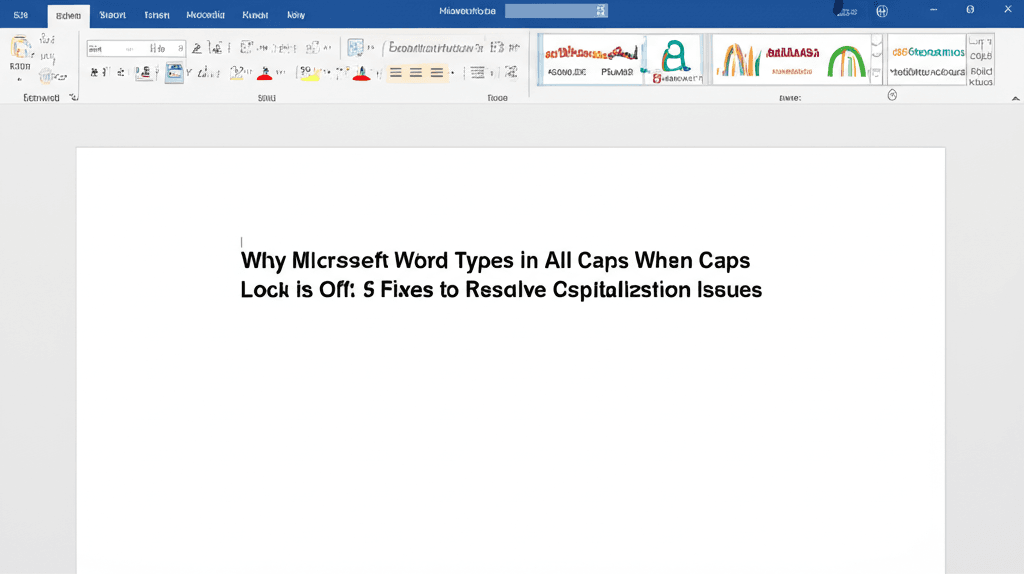The image size is (1024, 574).
Task: Toggle center alignment paragraph button
Action: tap(416, 72)
